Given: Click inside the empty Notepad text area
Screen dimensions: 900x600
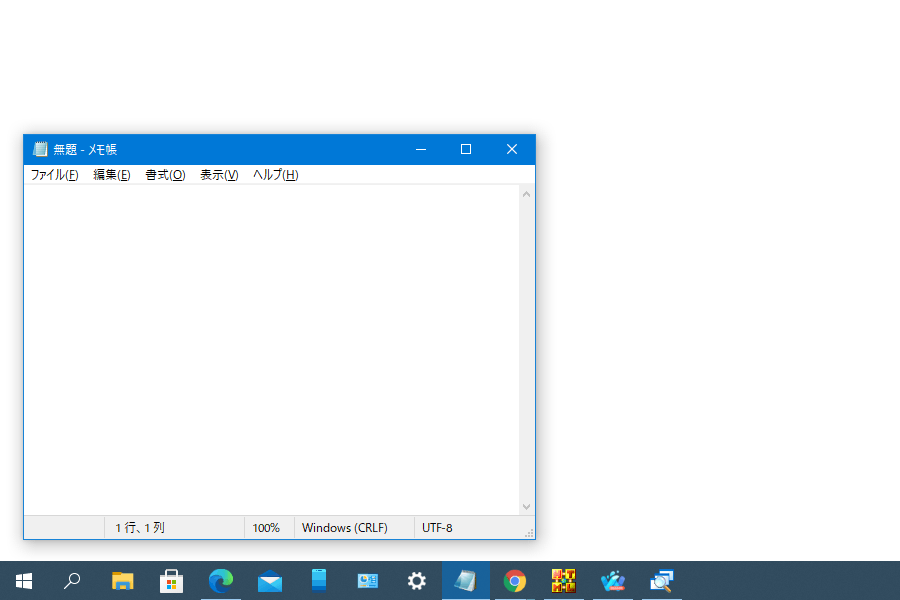Looking at the screenshot, I should click(x=271, y=350).
